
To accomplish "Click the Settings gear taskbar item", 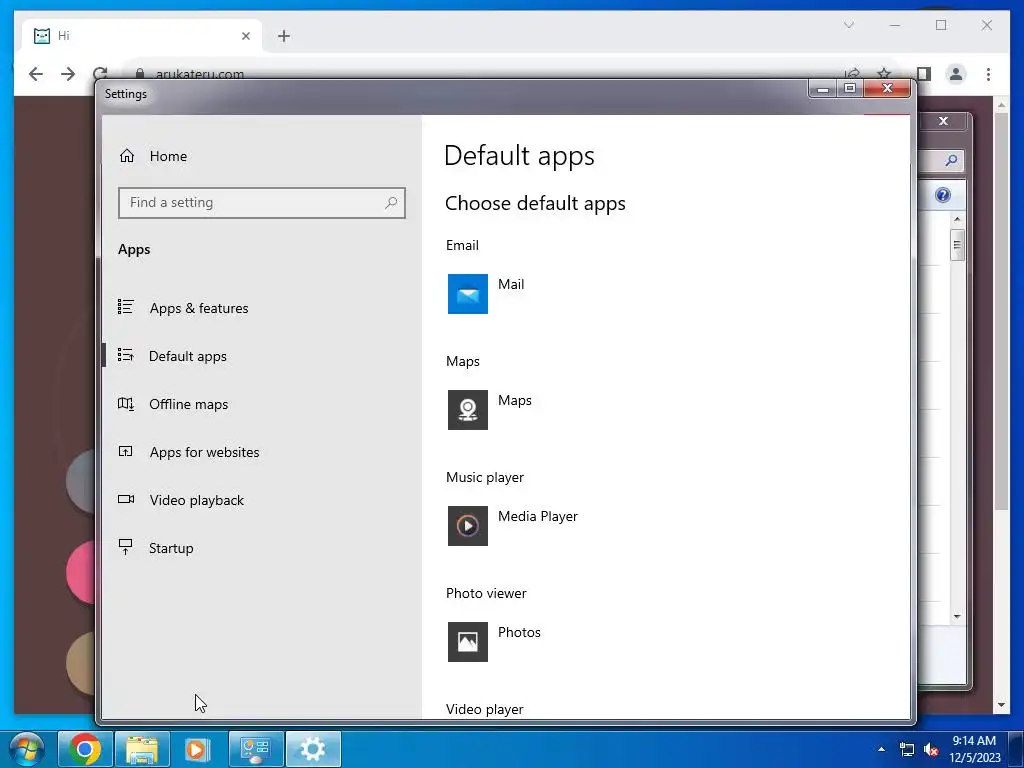I will coord(313,749).
